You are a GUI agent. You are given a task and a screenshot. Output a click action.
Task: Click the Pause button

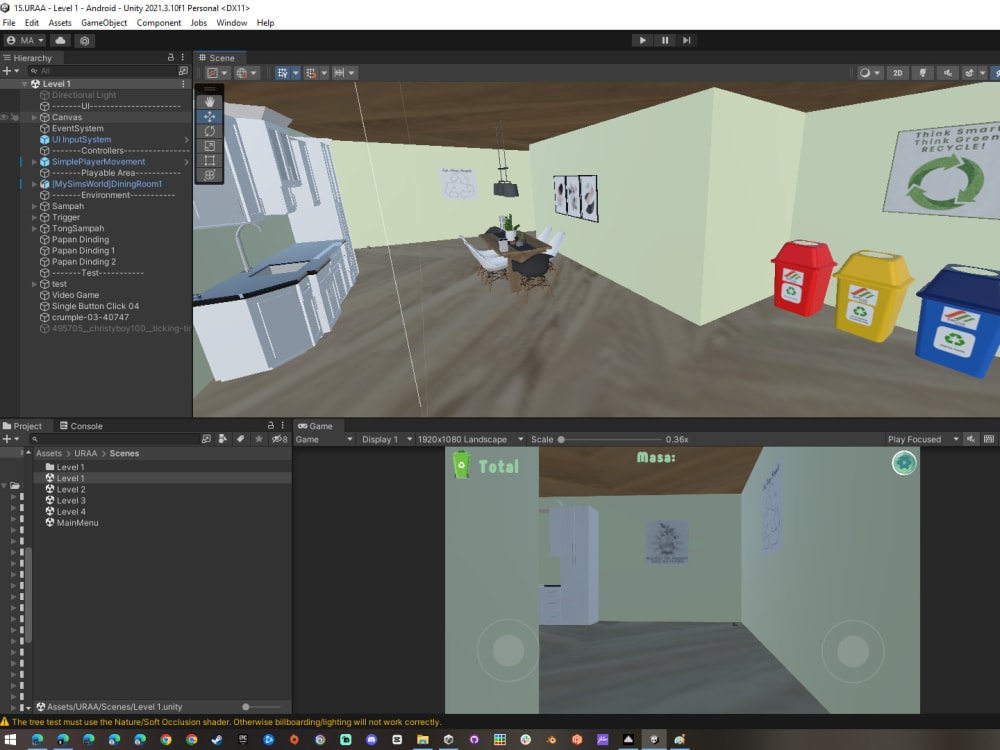(664, 40)
